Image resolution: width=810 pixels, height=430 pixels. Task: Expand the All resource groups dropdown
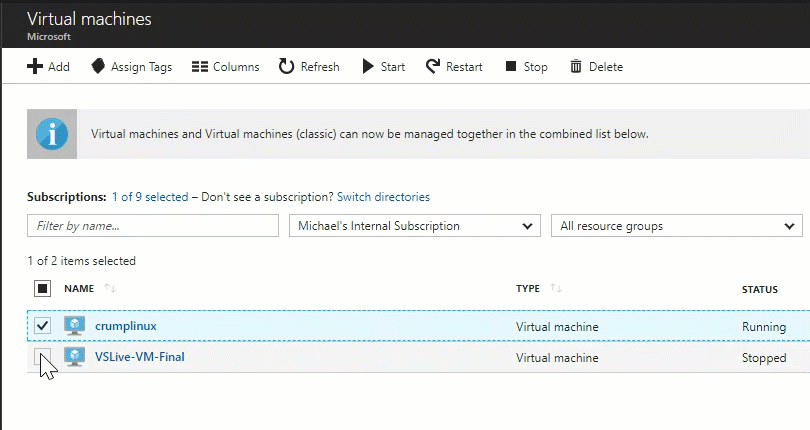(676, 226)
